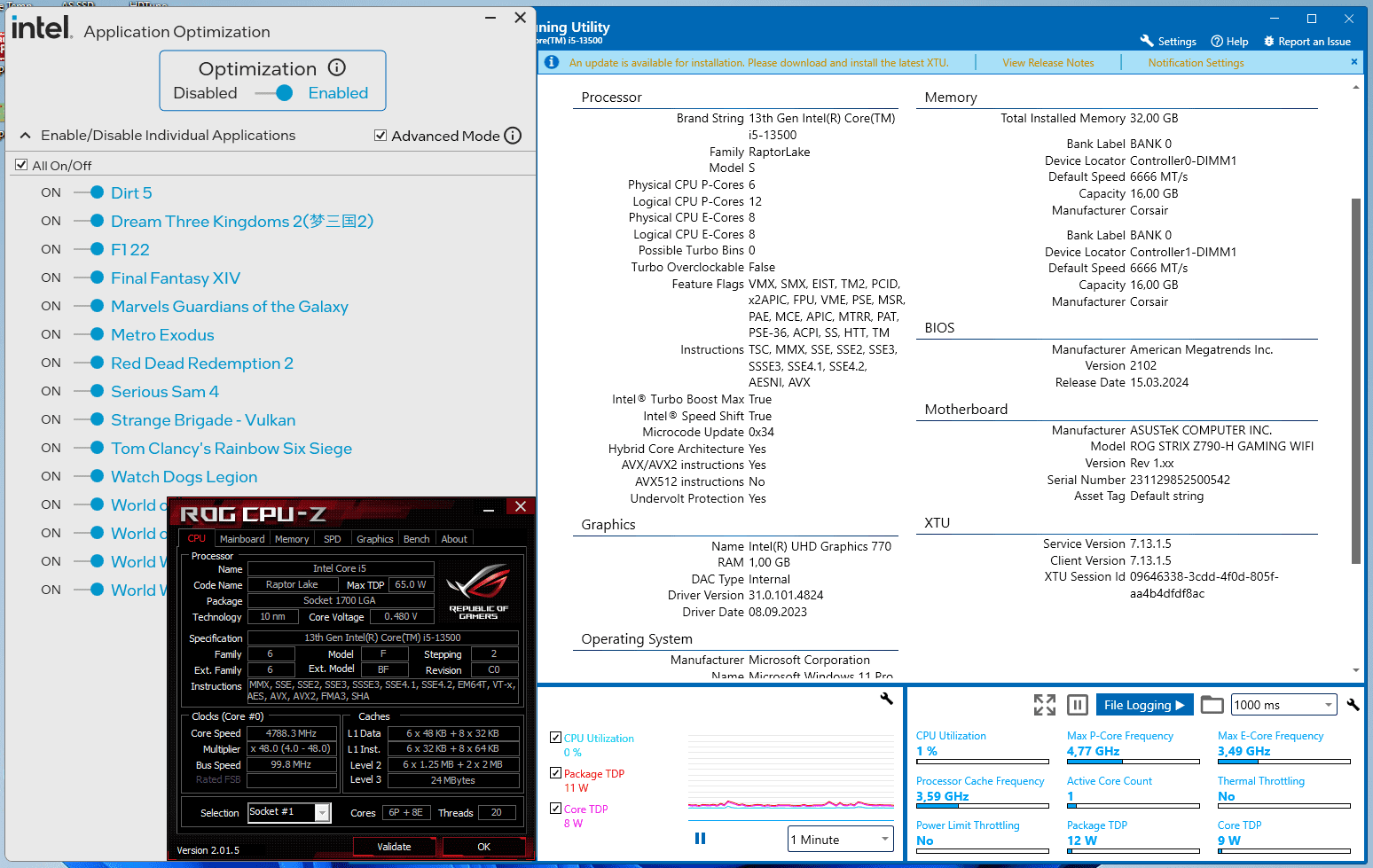Click the Processor Cache Frequency monitor label
This screenshot has height=868, width=1373.
tap(980, 781)
